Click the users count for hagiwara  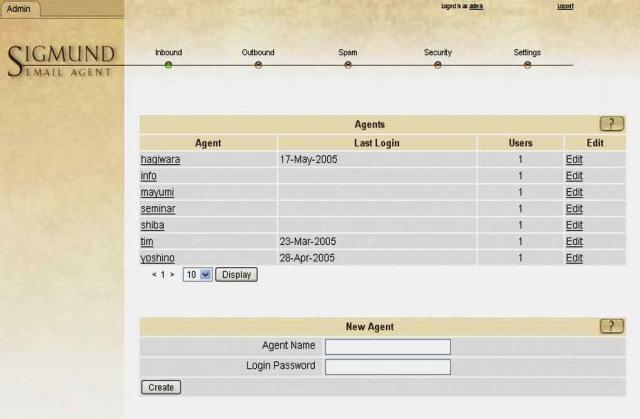click(520, 160)
